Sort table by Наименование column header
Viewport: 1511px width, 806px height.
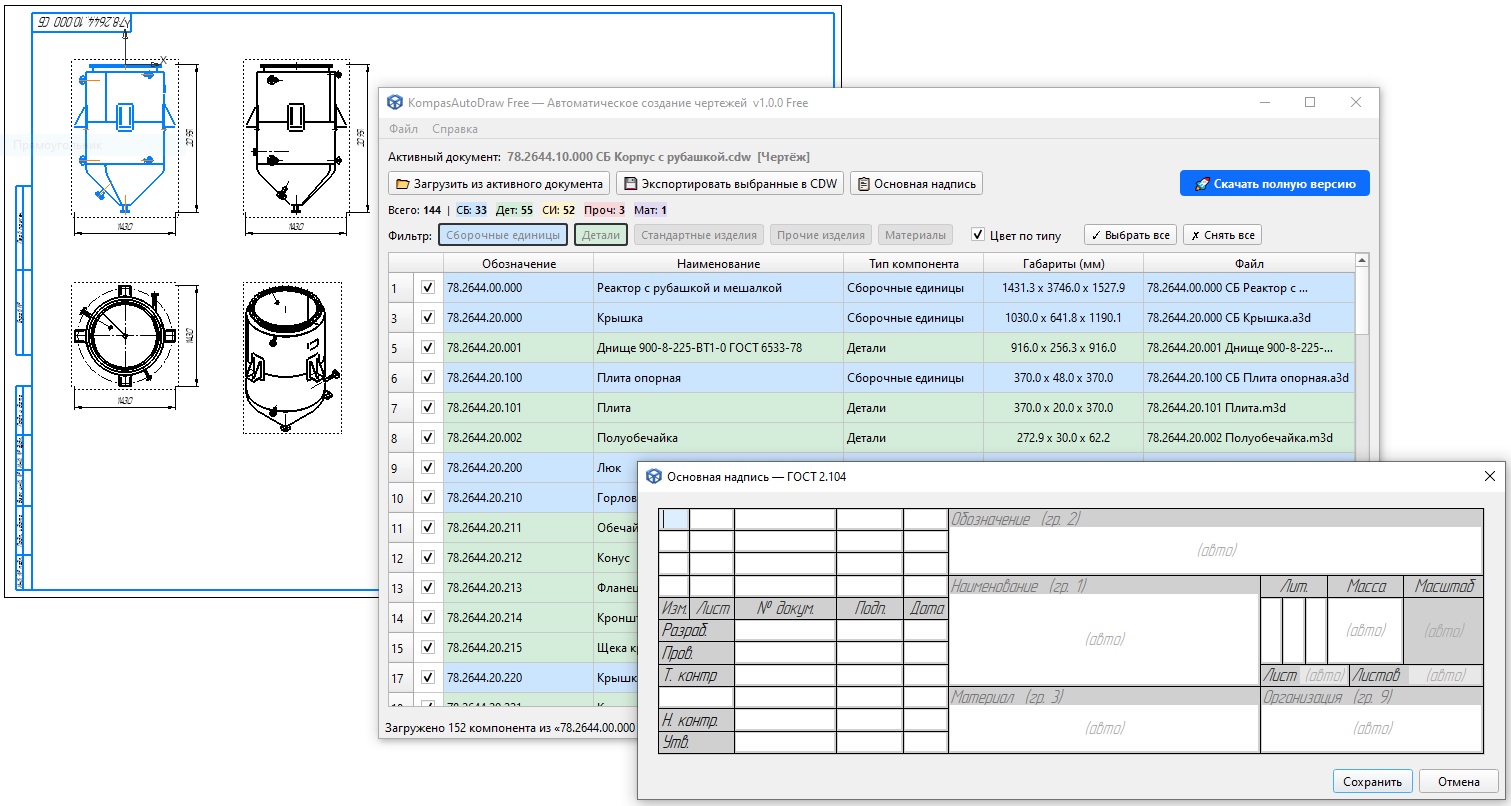point(717,264)
